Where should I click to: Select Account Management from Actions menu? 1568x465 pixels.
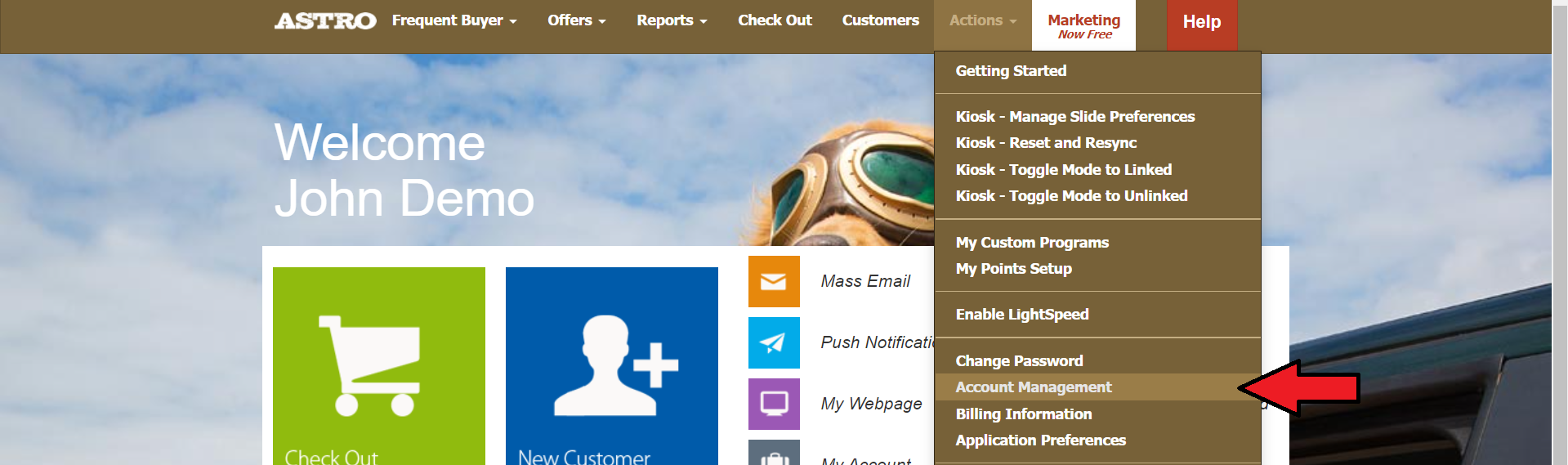[x=1033, y=387]
